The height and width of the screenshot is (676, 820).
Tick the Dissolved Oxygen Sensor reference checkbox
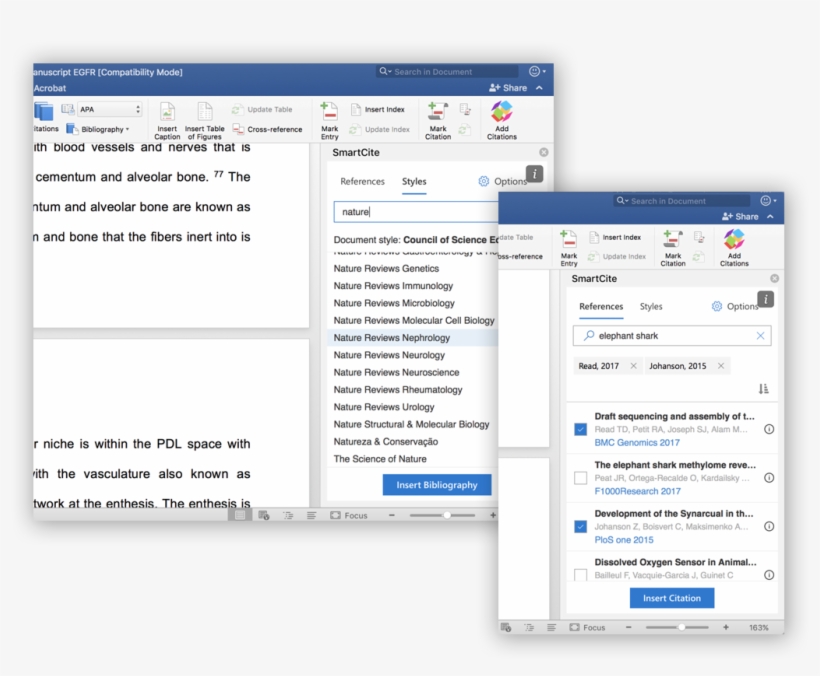581,574
